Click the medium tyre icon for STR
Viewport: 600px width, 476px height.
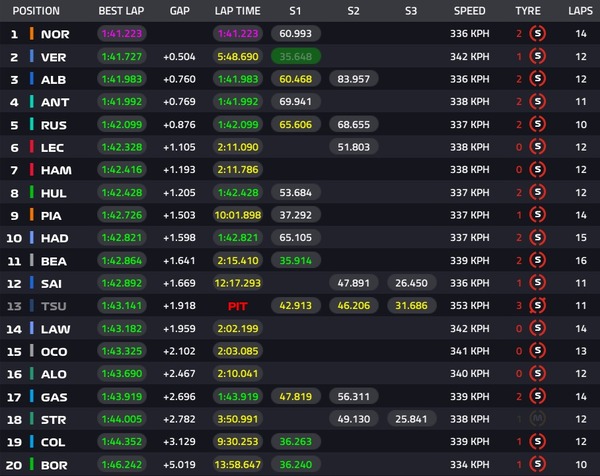coord(541,418)
